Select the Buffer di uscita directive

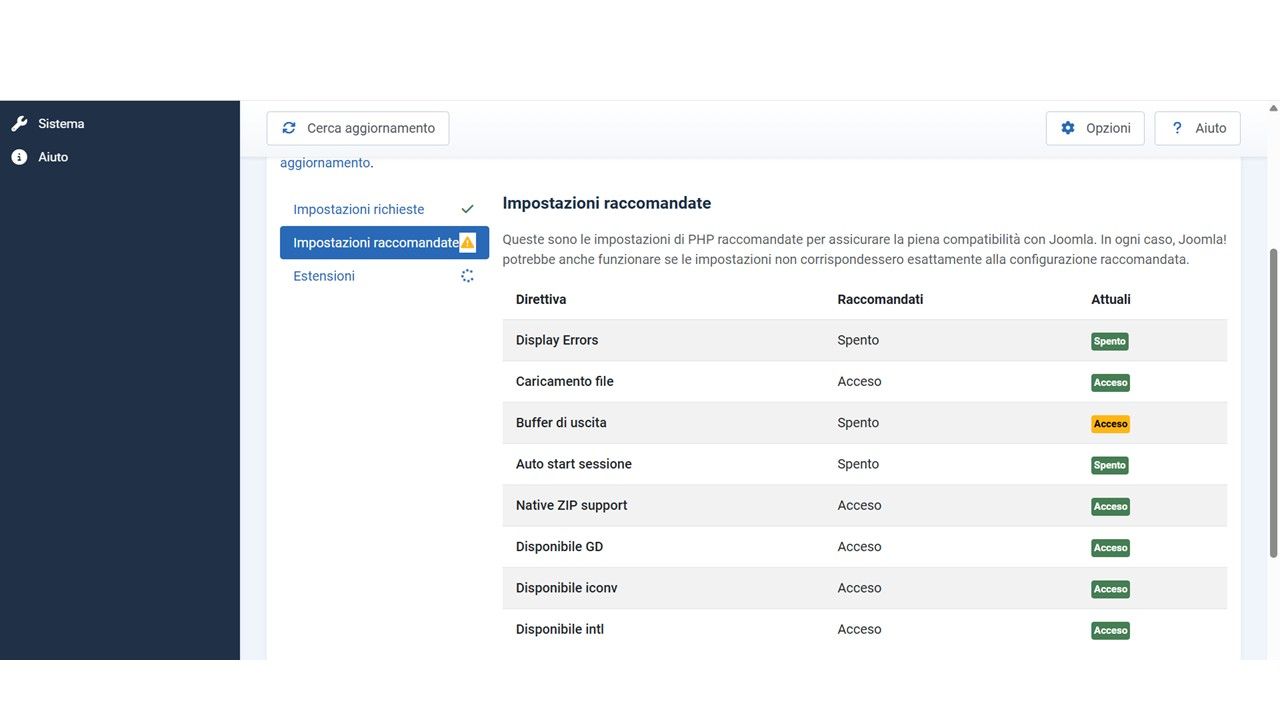point(561,422)
